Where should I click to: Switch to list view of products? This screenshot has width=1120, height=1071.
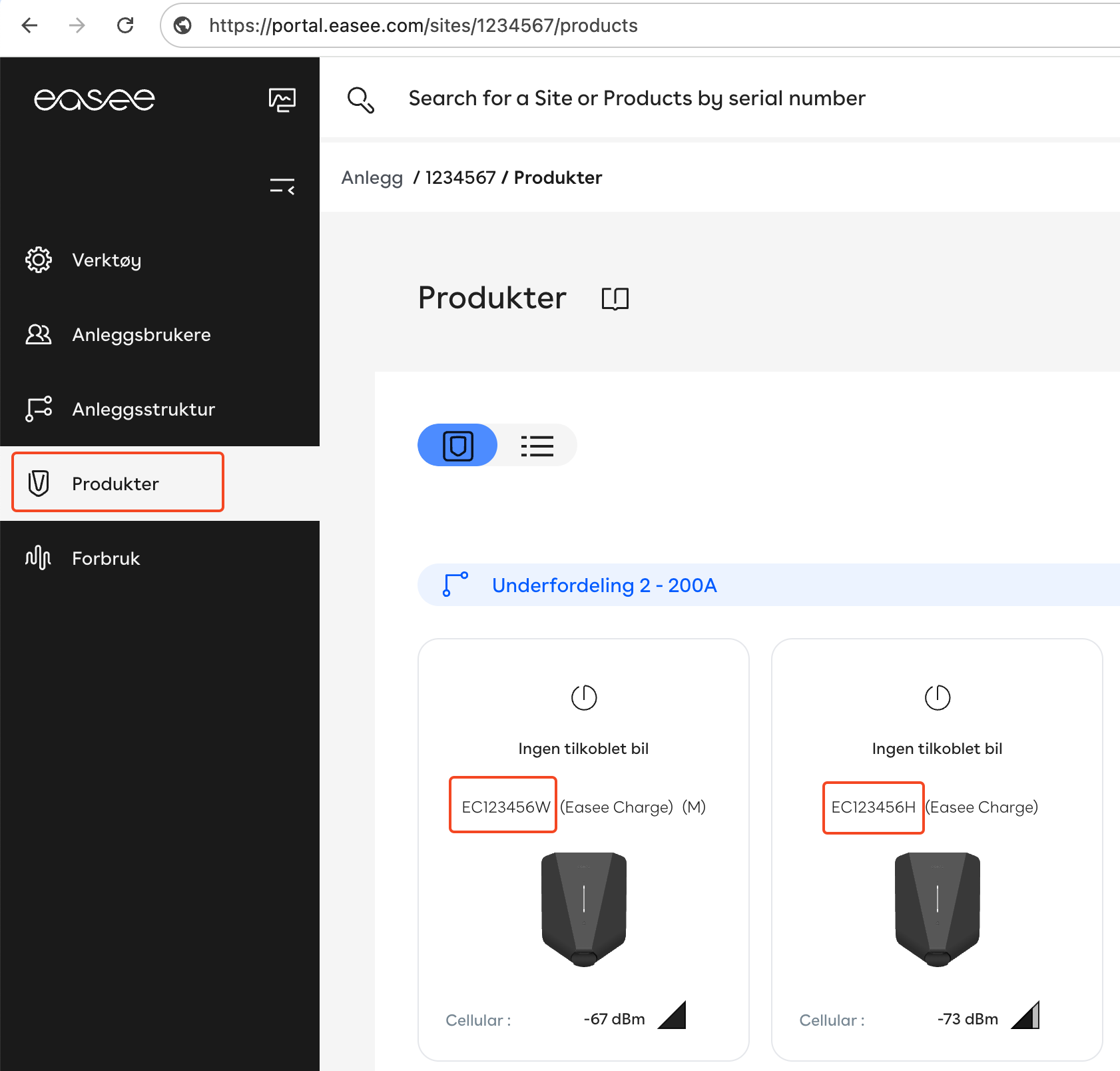pos(537,446)
